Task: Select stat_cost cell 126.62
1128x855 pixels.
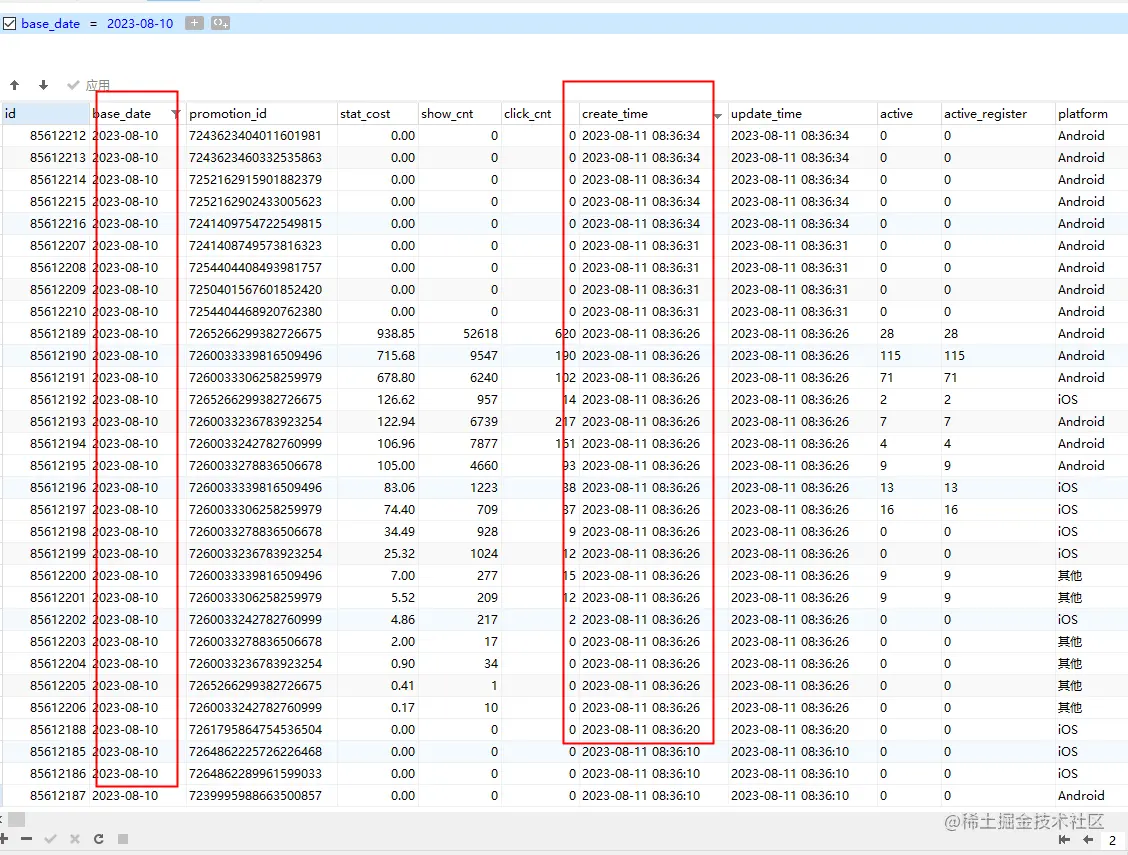Action: click(378, 399)
